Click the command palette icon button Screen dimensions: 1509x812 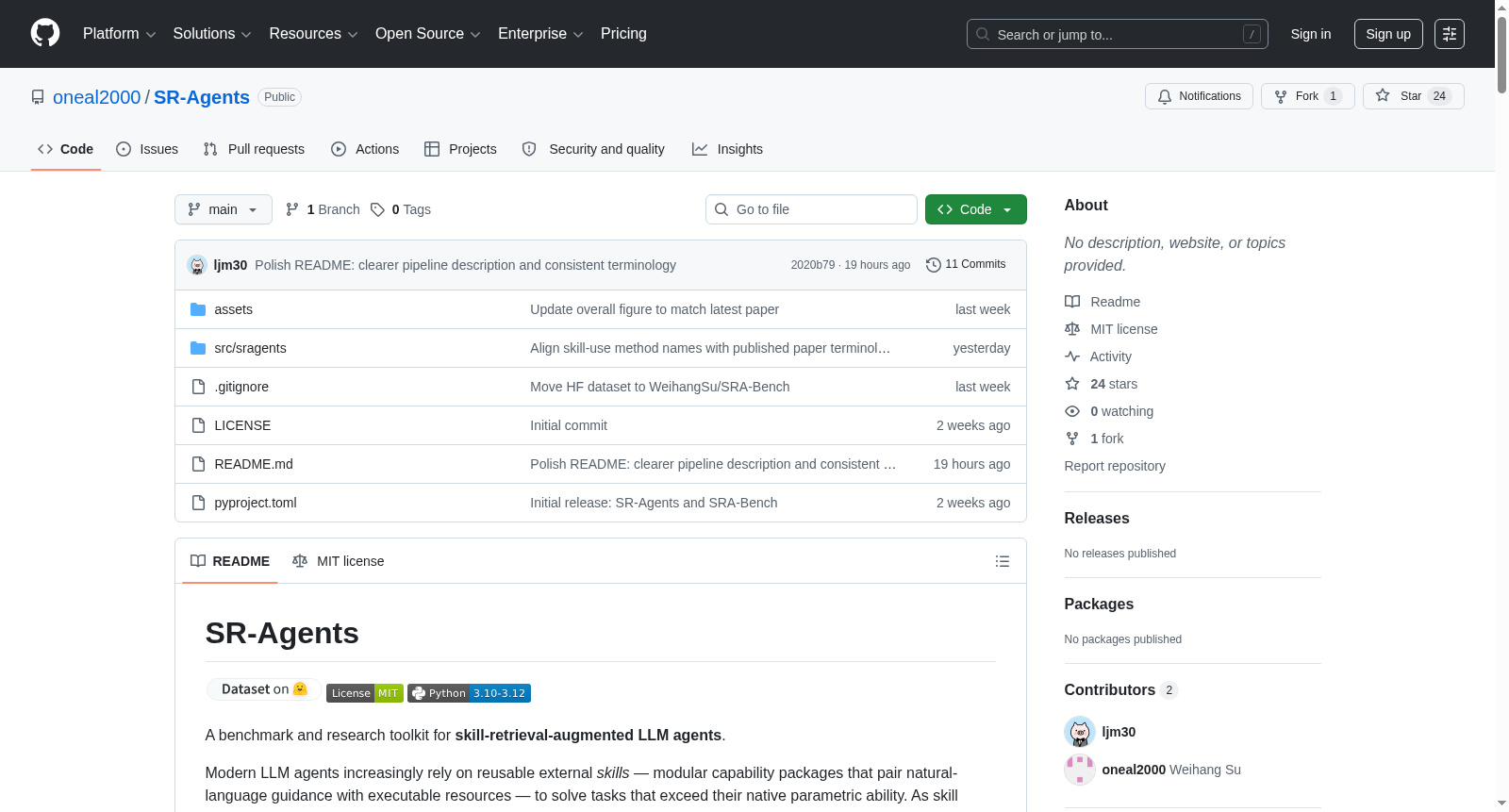pyautogui.click(x=1450, y=34)
